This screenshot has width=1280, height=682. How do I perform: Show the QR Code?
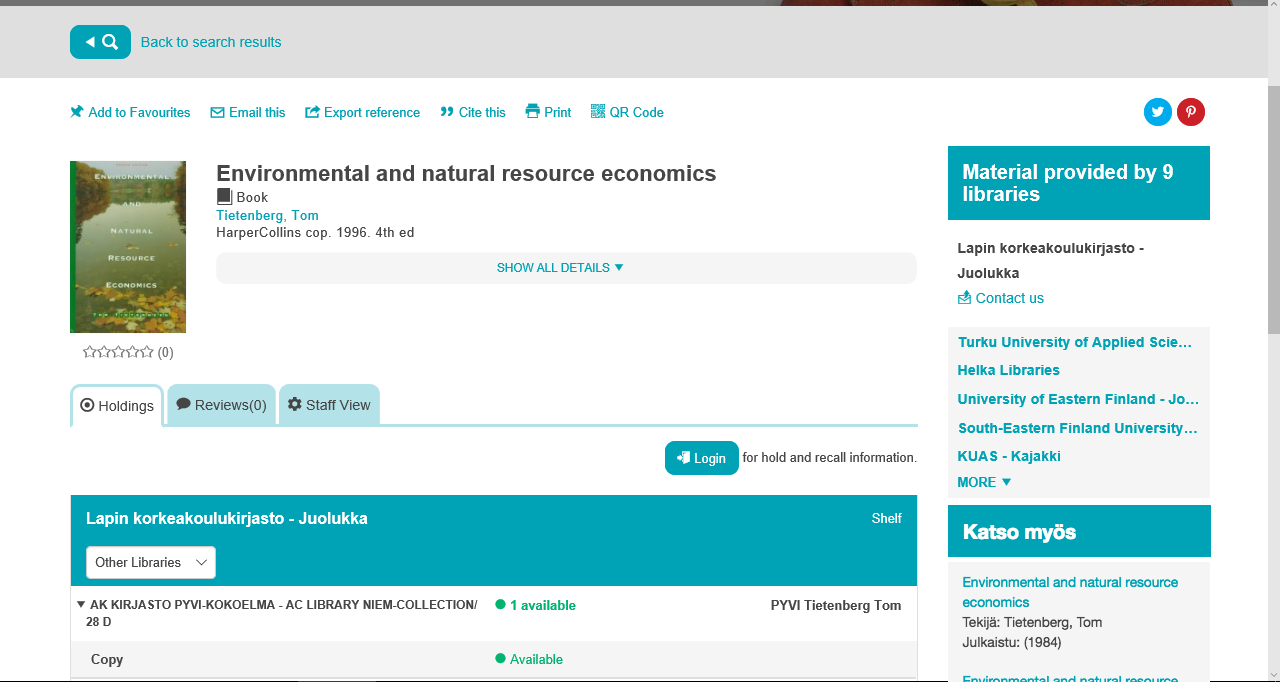point(627,113)
